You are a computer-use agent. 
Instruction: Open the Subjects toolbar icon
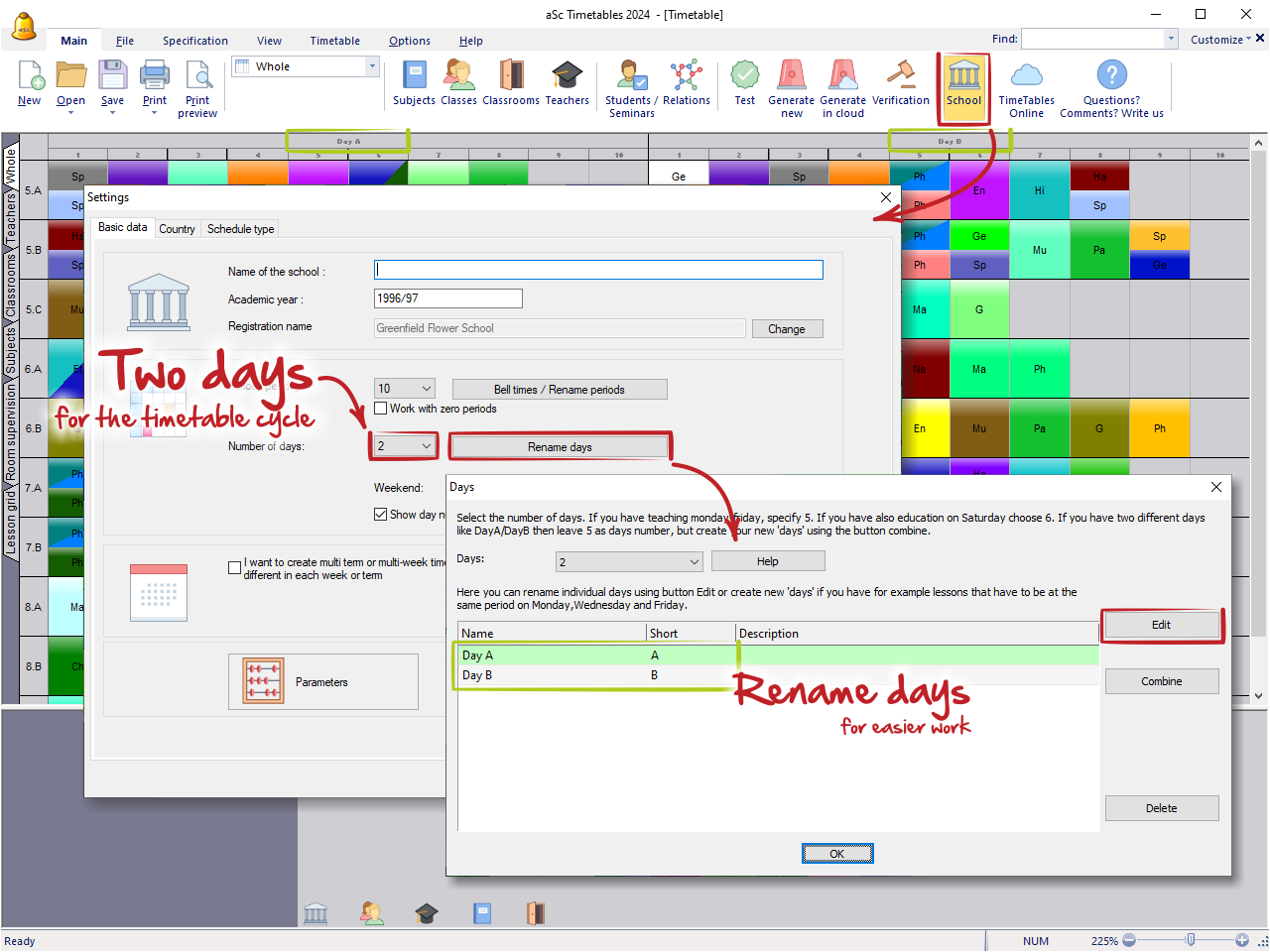pos(414,83)
